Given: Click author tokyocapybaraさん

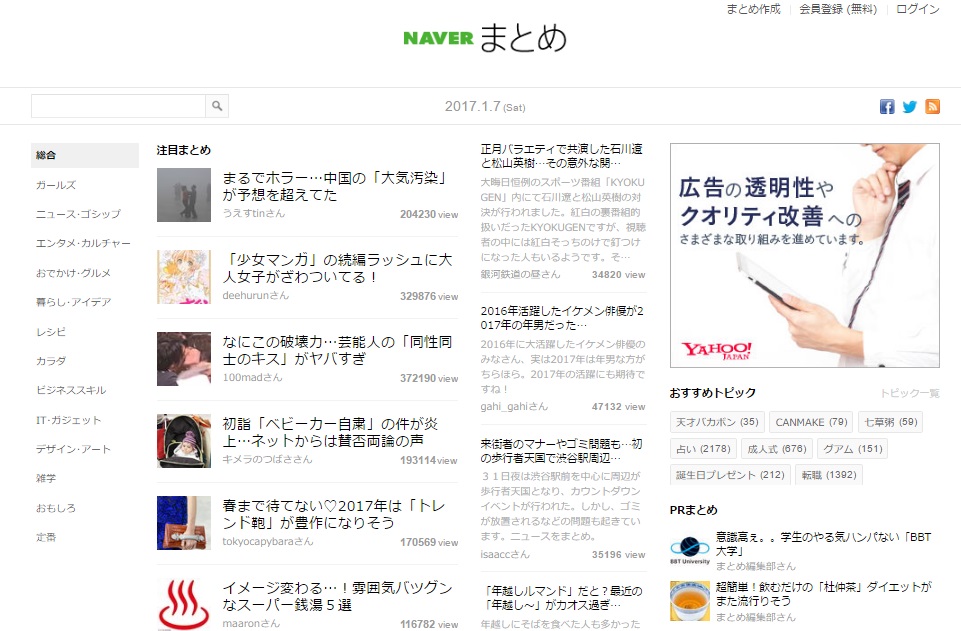Looking at the screenshot, I should tap(268, 542).
